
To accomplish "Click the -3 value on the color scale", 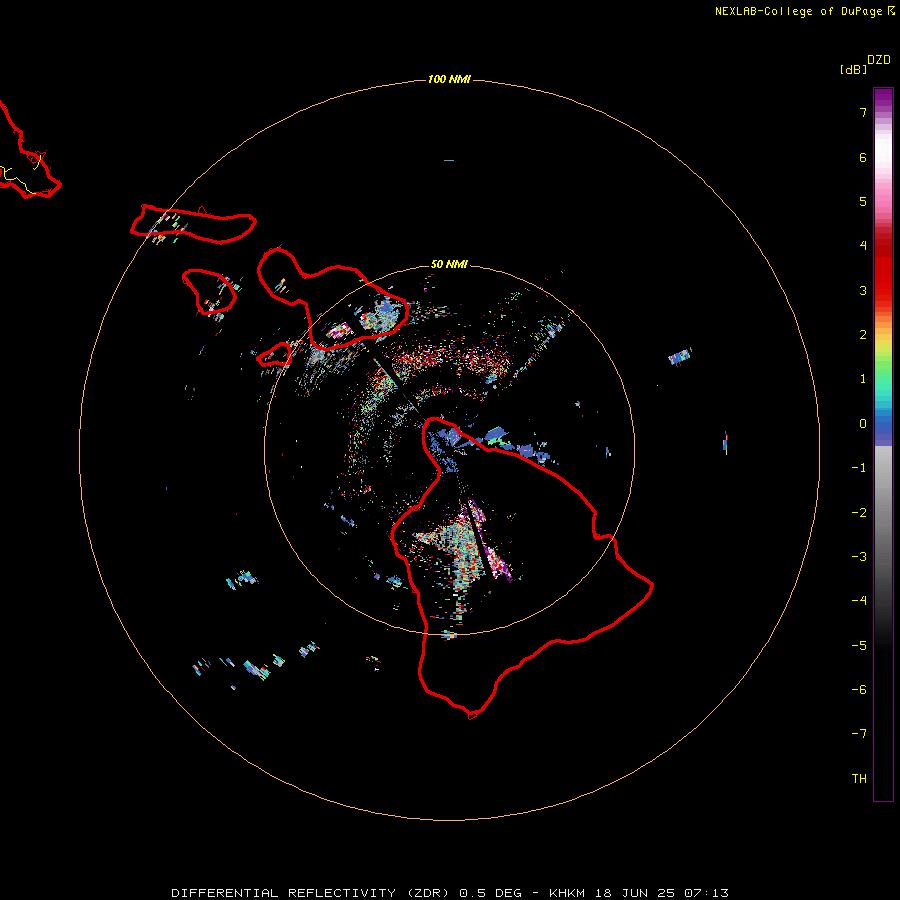I will coord(859,557).
